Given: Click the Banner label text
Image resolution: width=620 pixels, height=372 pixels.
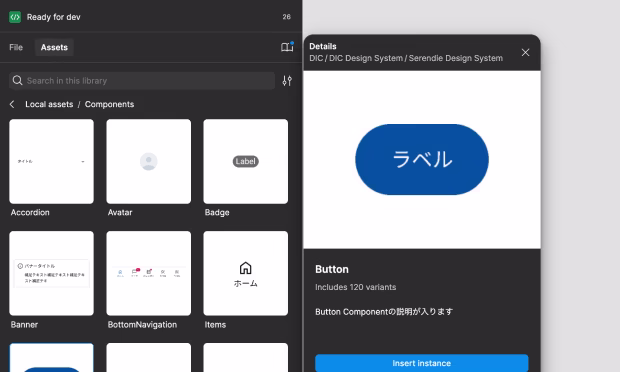Looking at the screenshot, I should pyautogui.click(x=24, y=325).
